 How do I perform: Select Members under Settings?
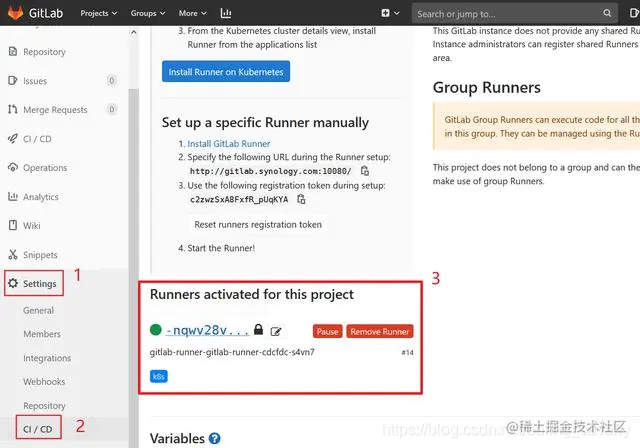point(42,334)
